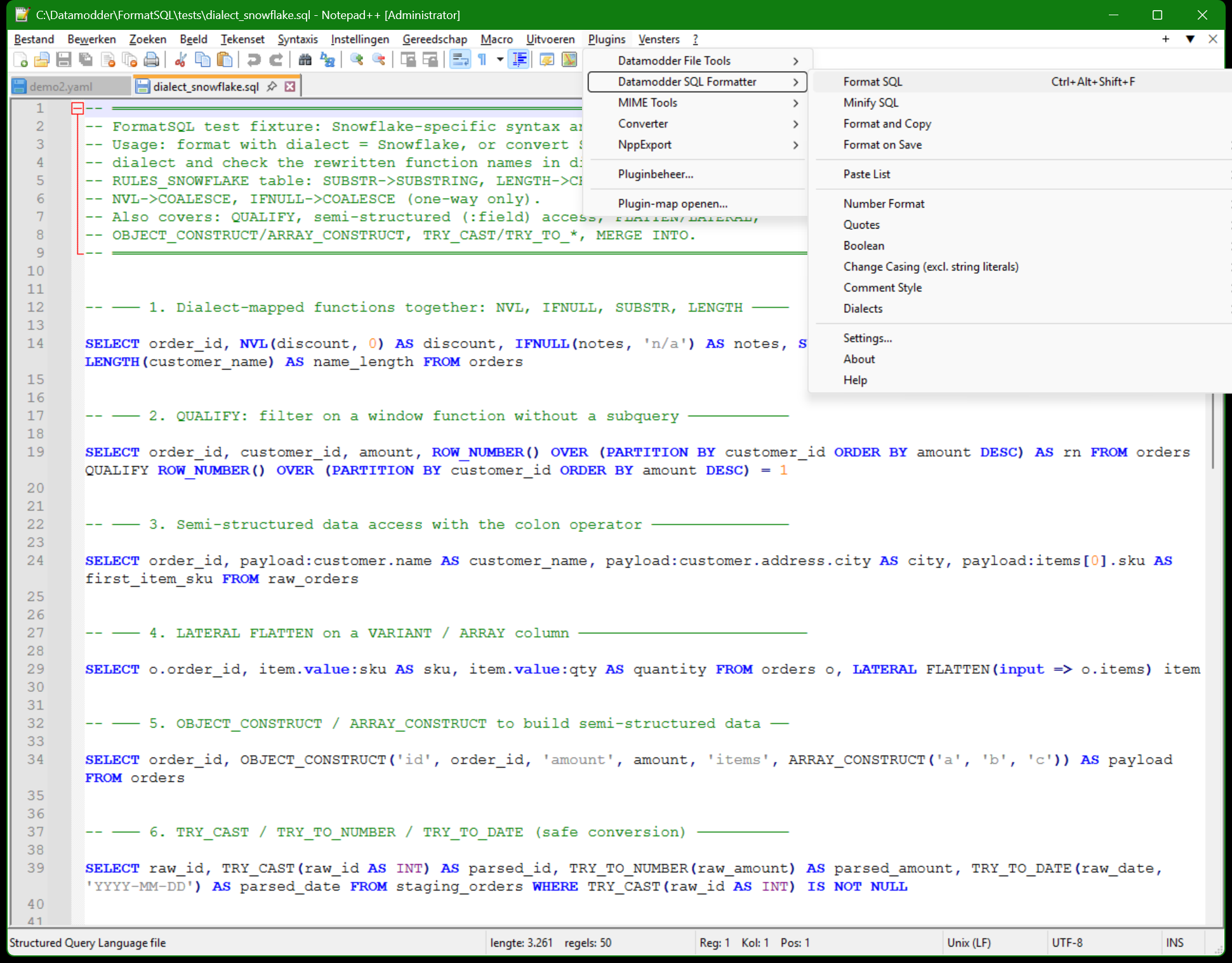Select the Quotes menu entry
This screenshot has width=1232, height=963.
click(1022, 225)
